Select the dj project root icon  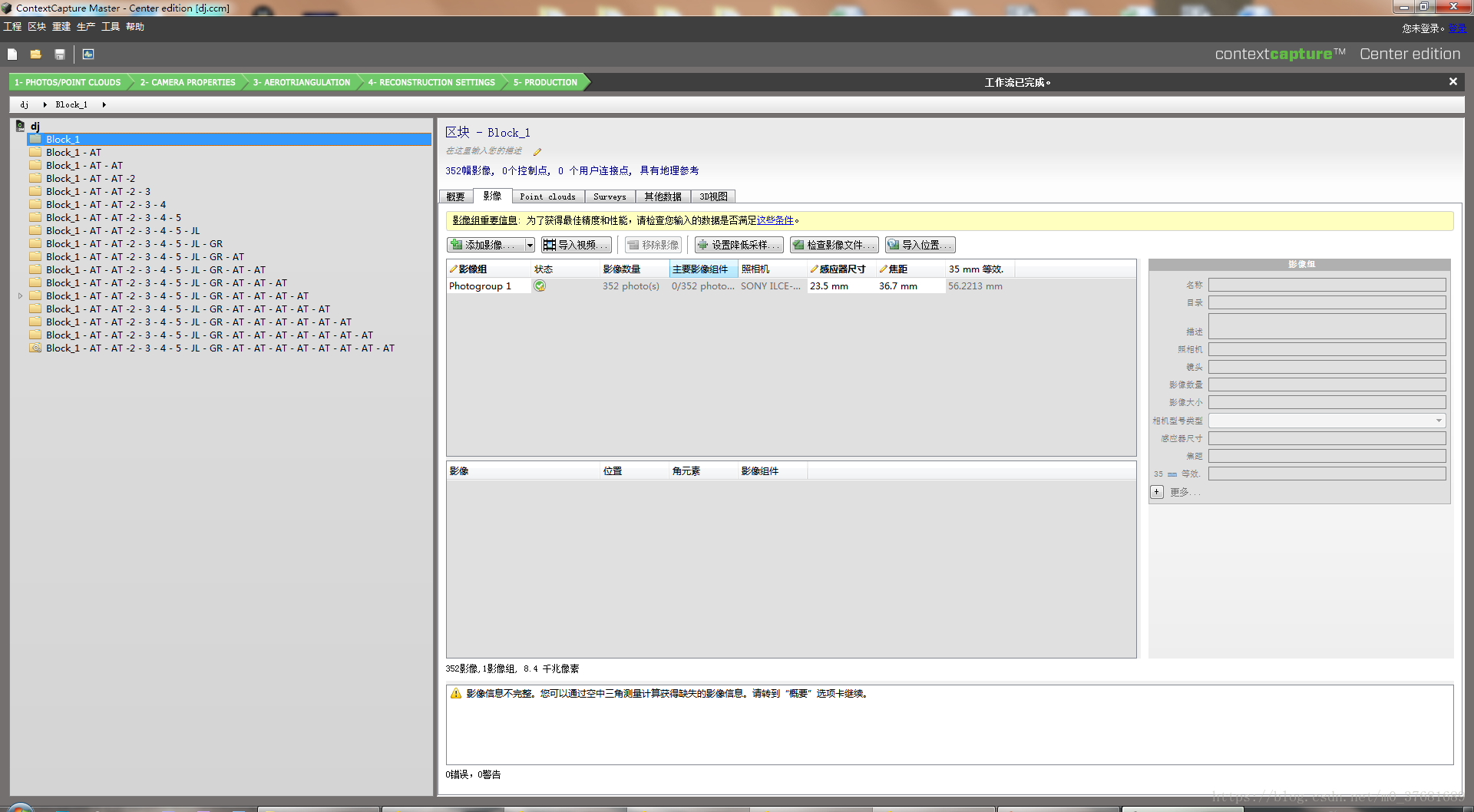point(21,126)
